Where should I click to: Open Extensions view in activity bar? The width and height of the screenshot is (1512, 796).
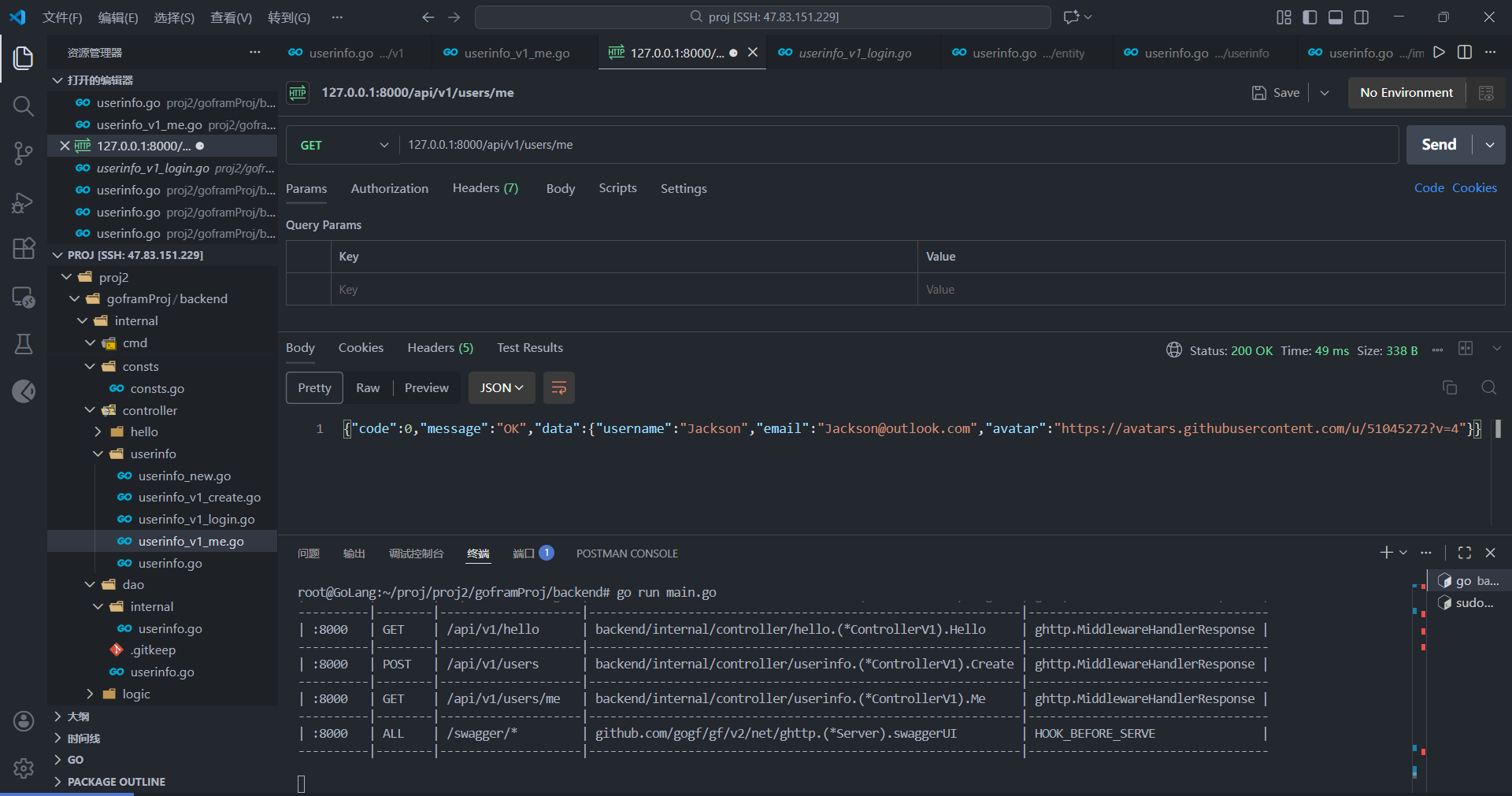24,249
